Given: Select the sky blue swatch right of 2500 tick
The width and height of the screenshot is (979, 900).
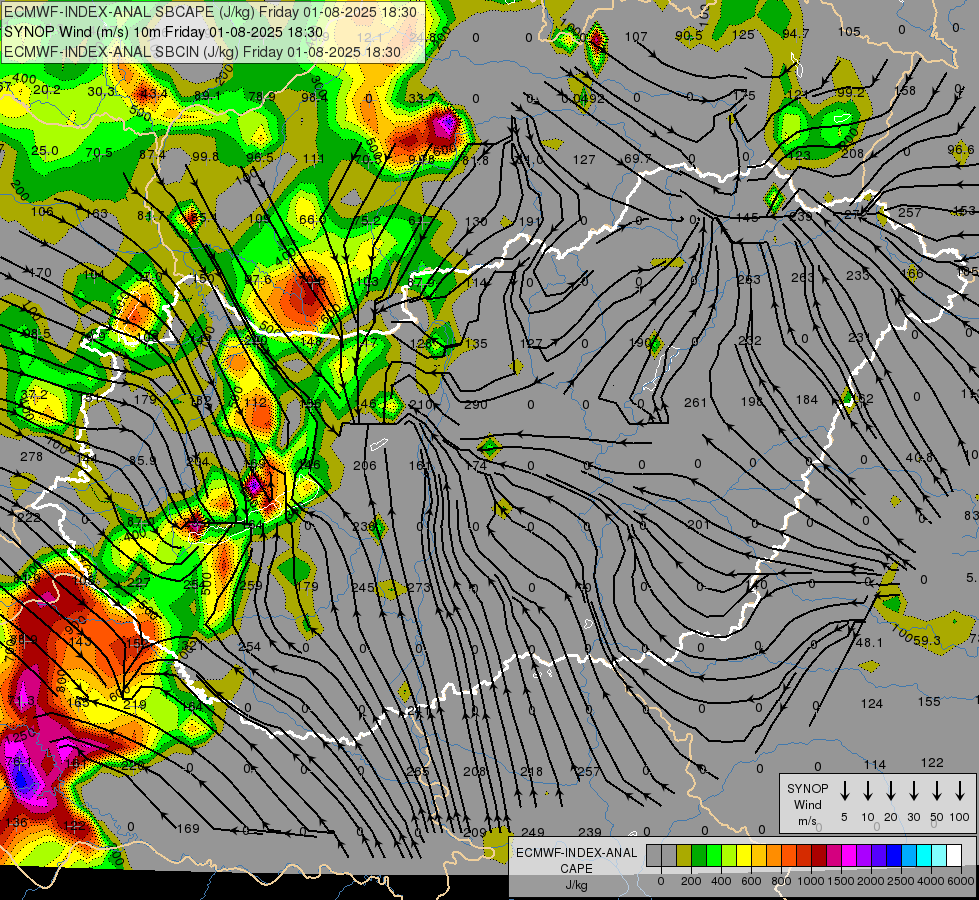Looking at the screenshot, I should [x=908, y=855].
